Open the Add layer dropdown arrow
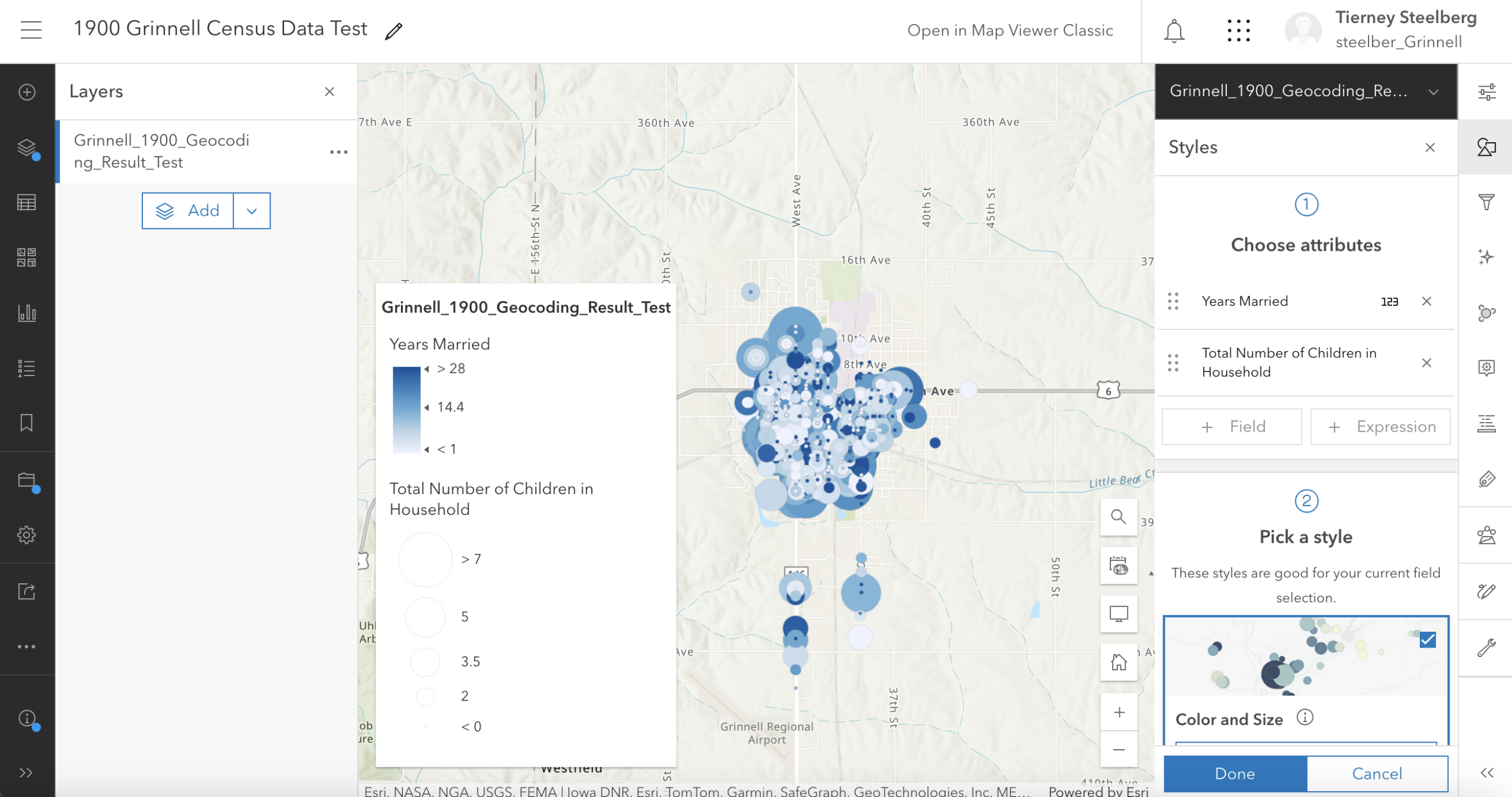Image resolution: width=1512 pixels, height=797 pixels. pyautogui.click(x=252, y=211)
